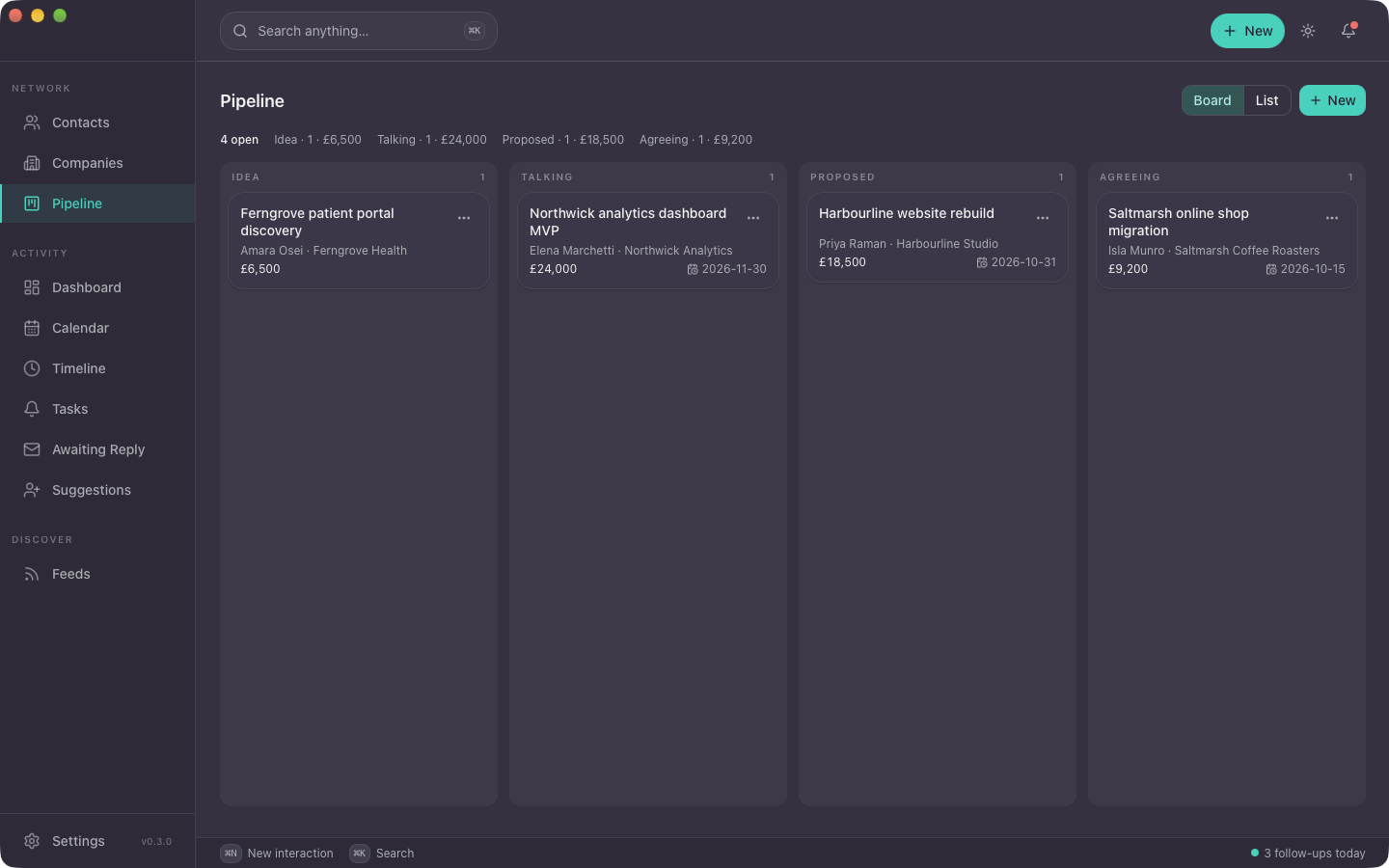Click the 2026-11-30 due date
Screen dimensions: 1389x868
click(x=726, y=269)
